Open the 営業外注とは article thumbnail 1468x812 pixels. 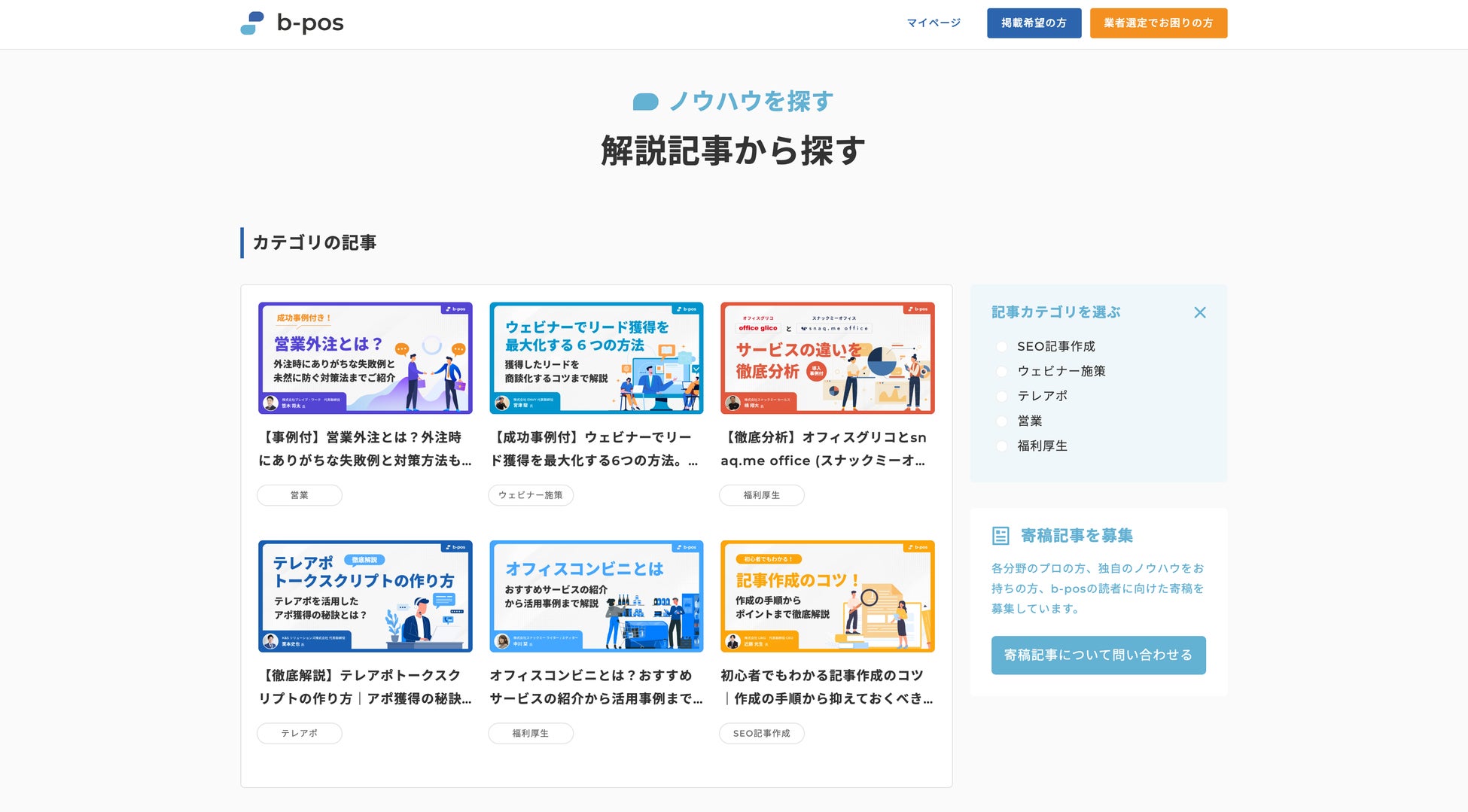tap(365, 358)
